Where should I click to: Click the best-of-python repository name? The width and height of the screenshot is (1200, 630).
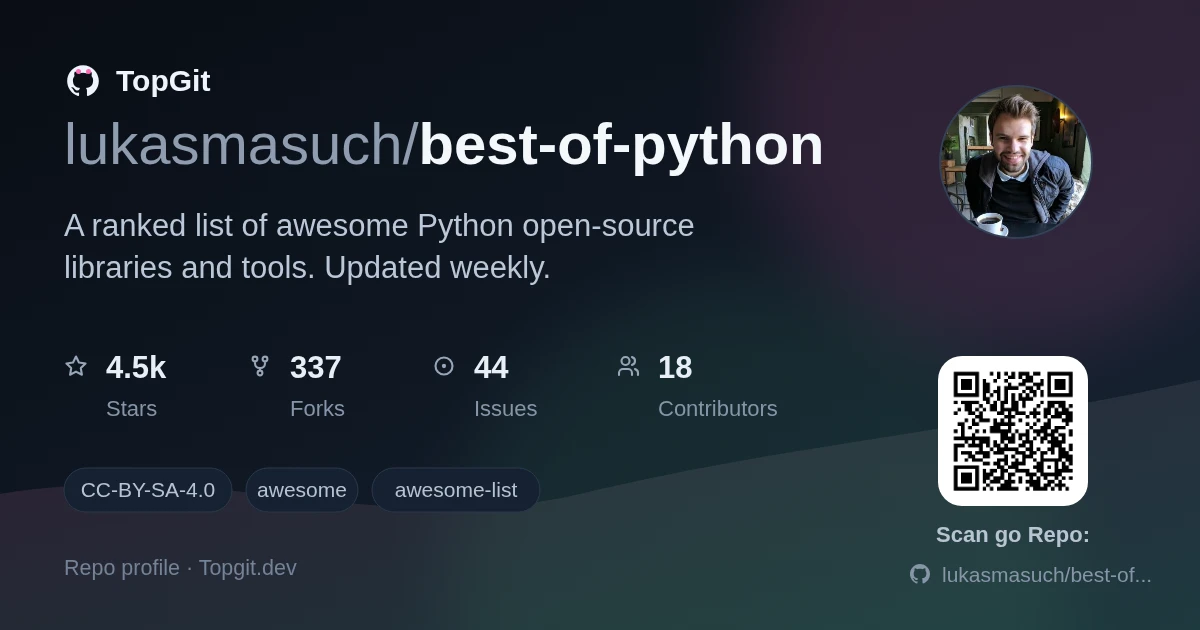point(621,147)
